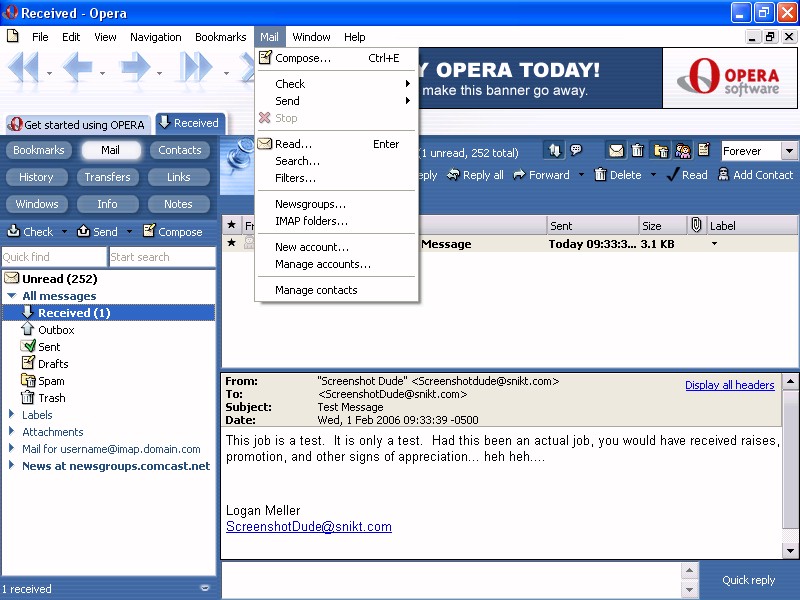800x600 pixels.
Task: Click the speech bubble icon in mail toolbar
Action: pyautogui.click(x=576, y=151)
